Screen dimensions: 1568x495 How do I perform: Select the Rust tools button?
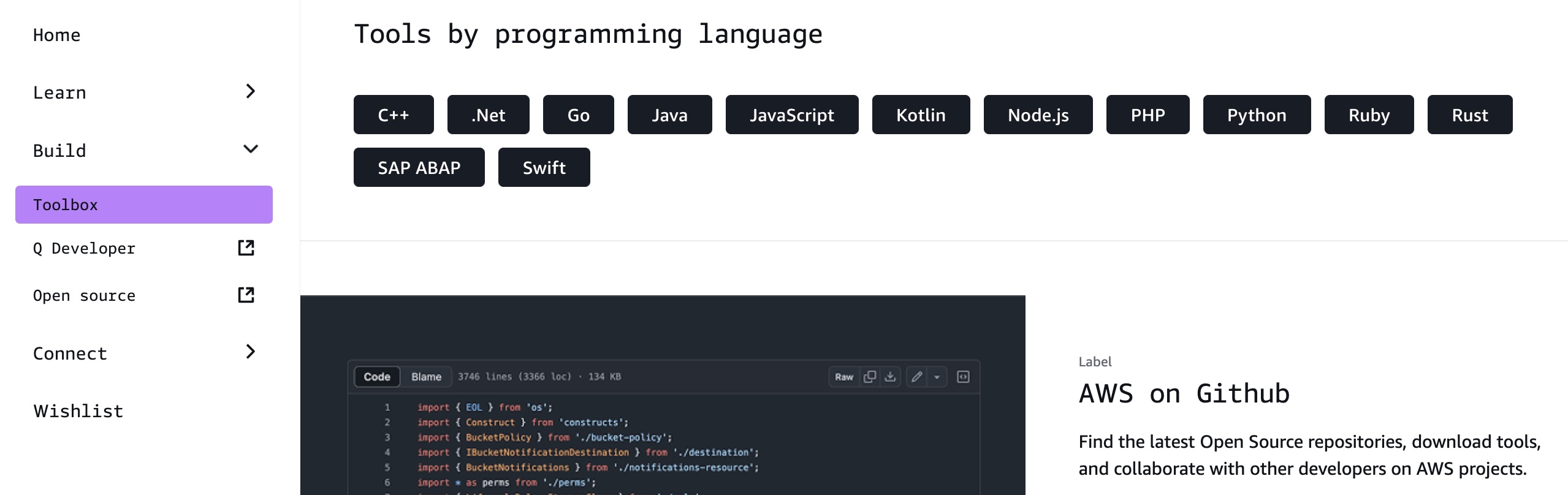point(1470,115)
